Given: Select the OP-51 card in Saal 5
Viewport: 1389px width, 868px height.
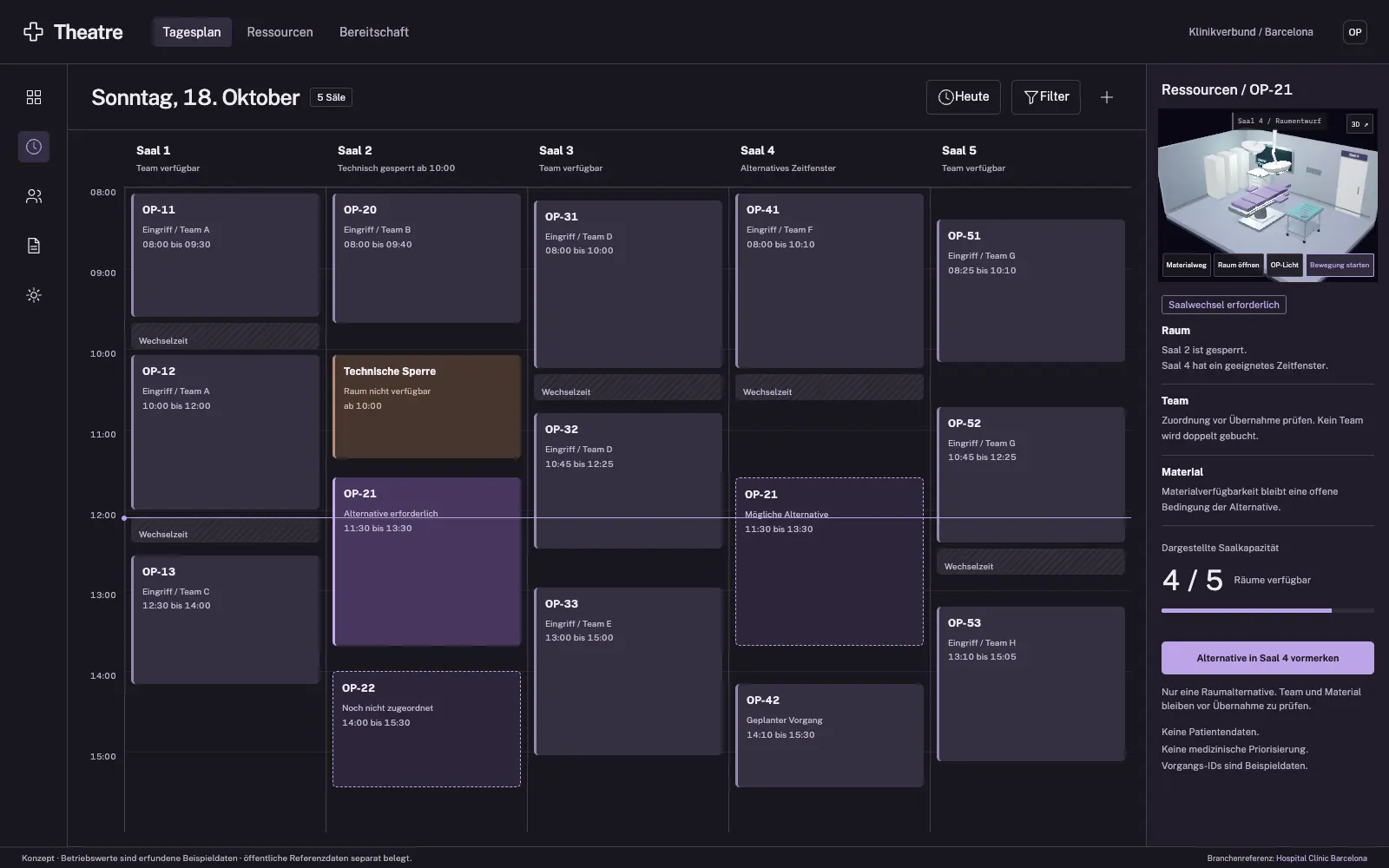Looking at the screenshot, I should pos(1031,291).
